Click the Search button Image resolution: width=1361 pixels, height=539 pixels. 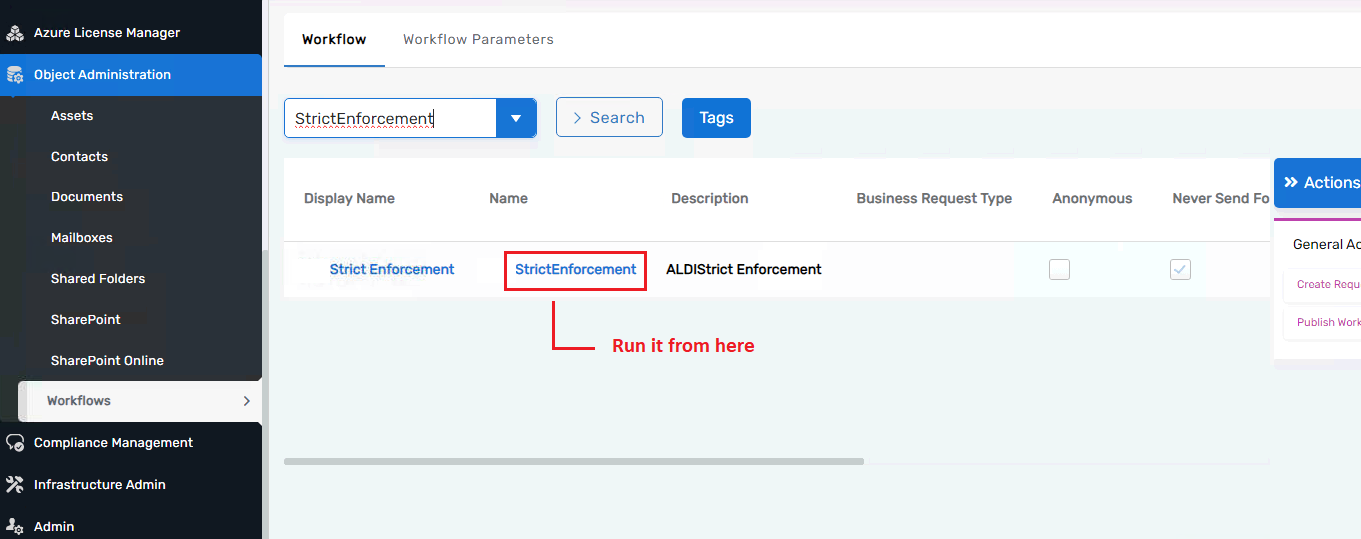click(609, 117)
